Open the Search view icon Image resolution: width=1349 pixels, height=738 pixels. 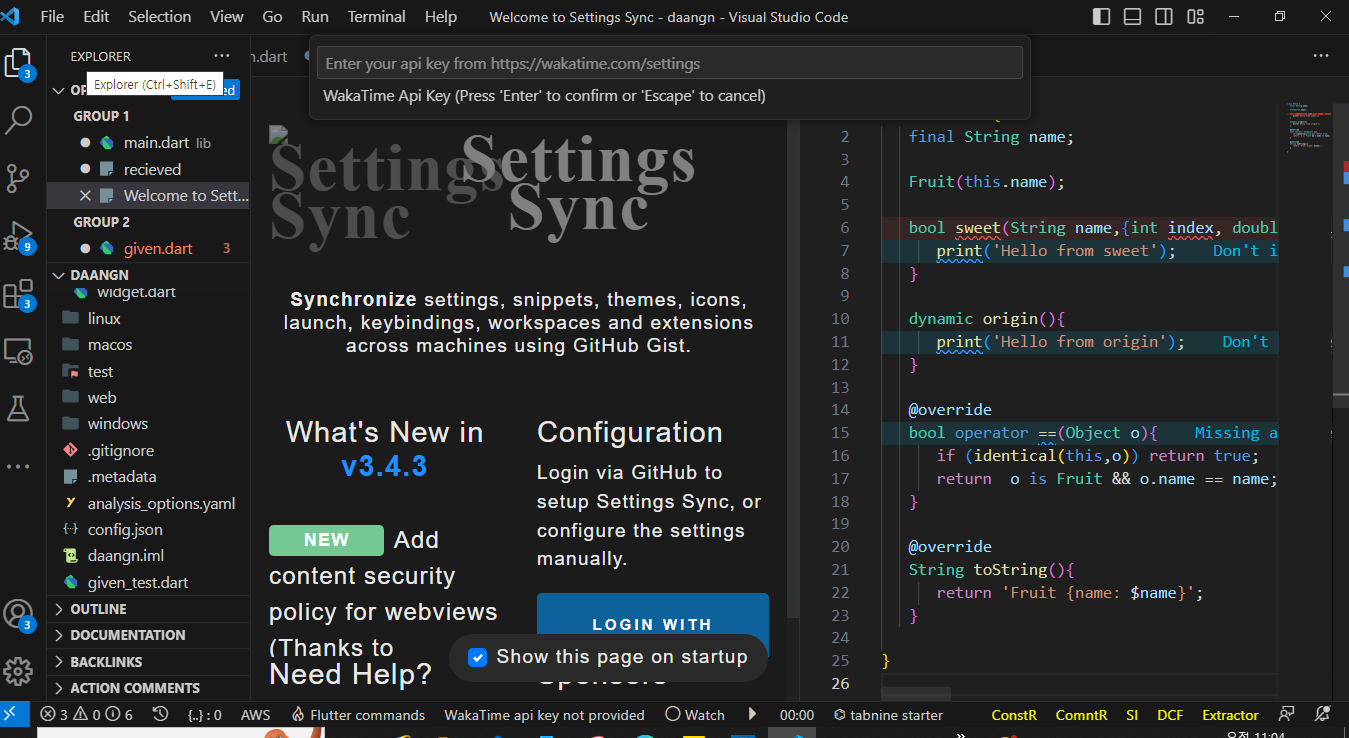19,121
